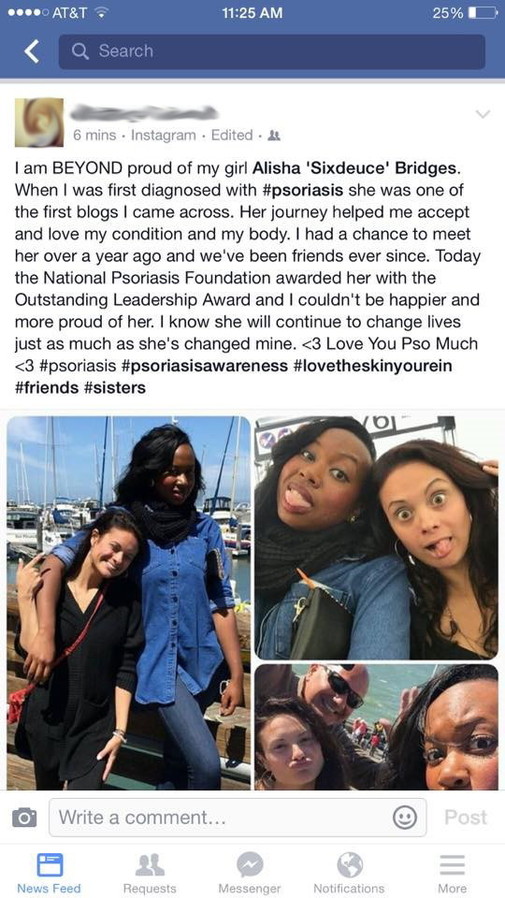Screen dimensions: 505x898
Task: Open the tongue-out selfie photo
Action: pyautogui.click(x=376, y=538)
